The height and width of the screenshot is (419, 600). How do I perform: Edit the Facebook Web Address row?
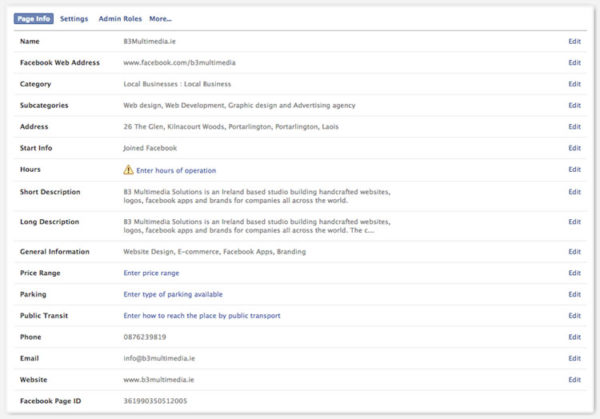coord(574,62)
